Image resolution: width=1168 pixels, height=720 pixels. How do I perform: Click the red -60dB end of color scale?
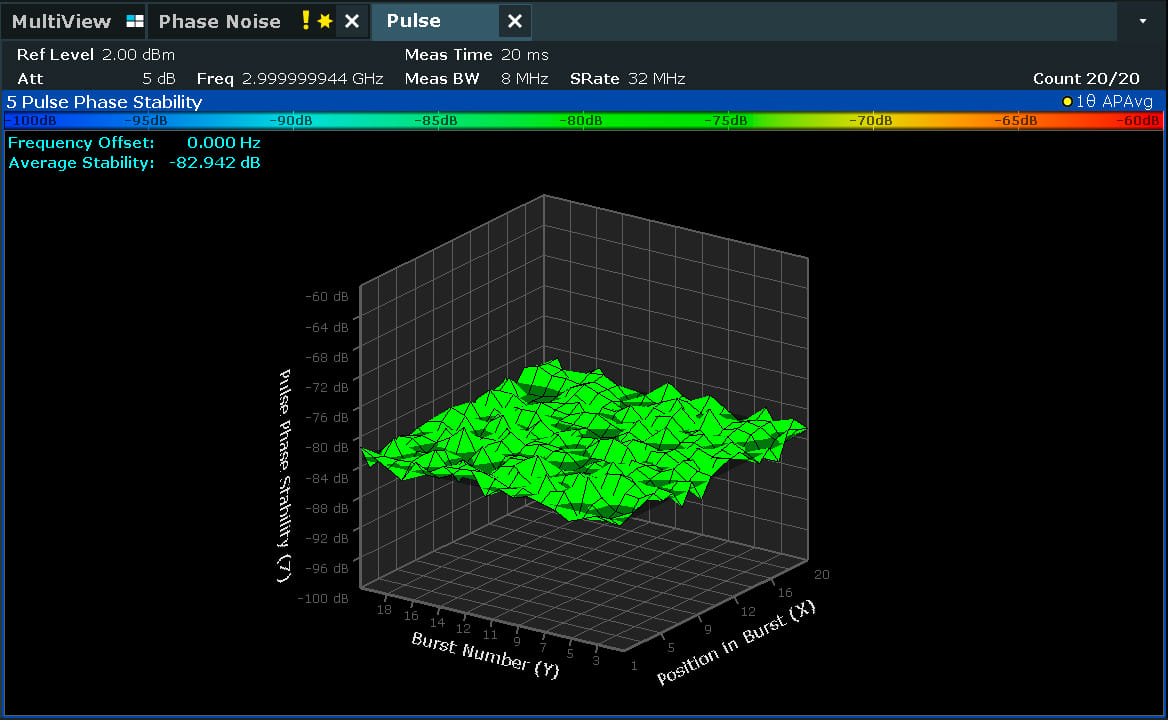[x=1139, y=121]
